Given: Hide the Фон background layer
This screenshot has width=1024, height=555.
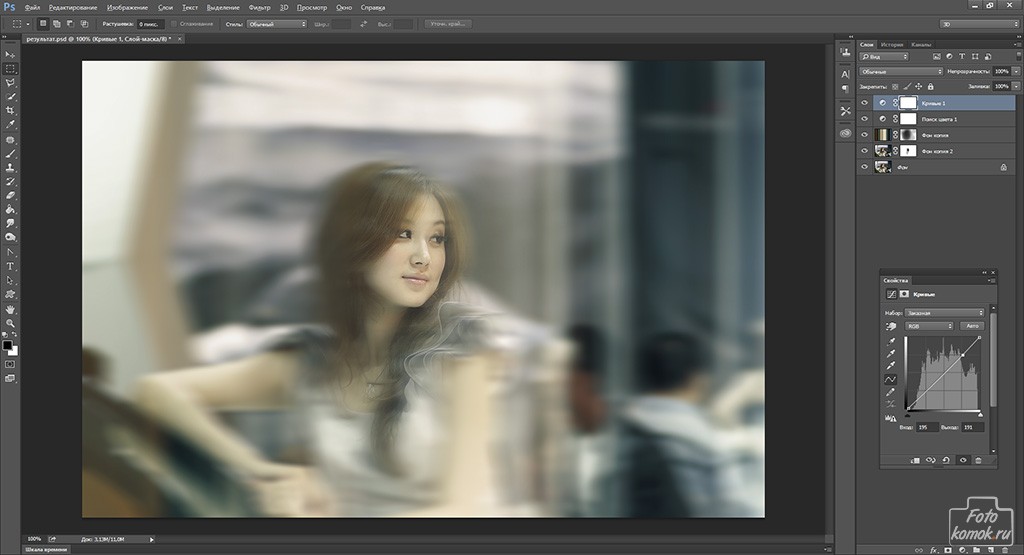Looking at the screenshot, I should (x=864, y=166).
